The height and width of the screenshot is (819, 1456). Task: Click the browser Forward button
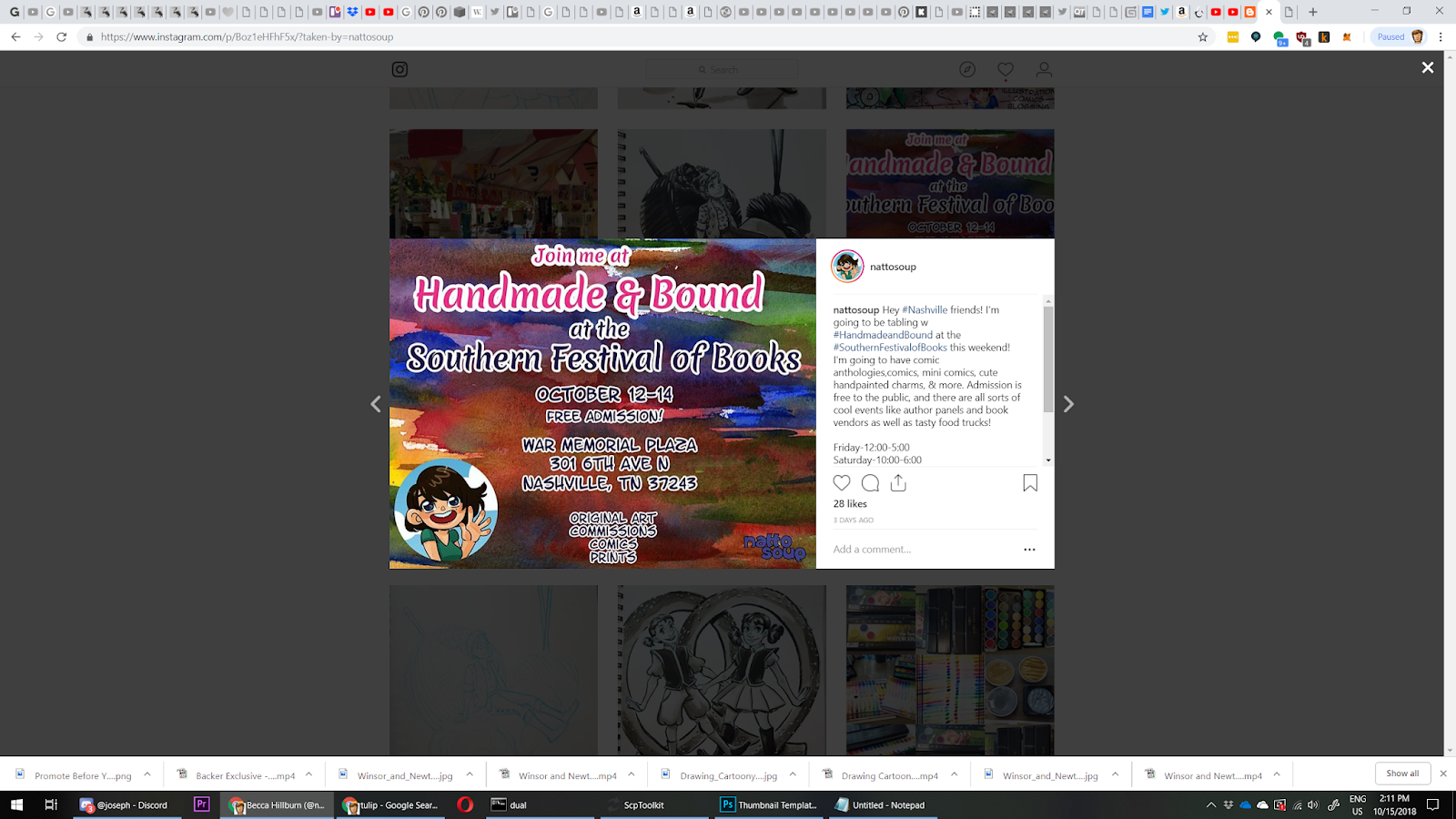[x=38, y=37]
